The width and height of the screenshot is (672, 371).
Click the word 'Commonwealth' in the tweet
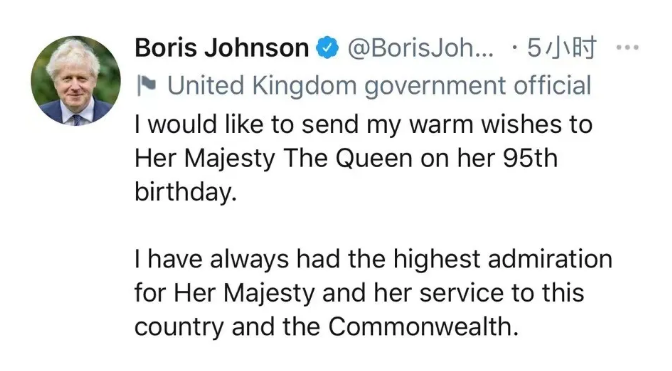tap(420, 326)
